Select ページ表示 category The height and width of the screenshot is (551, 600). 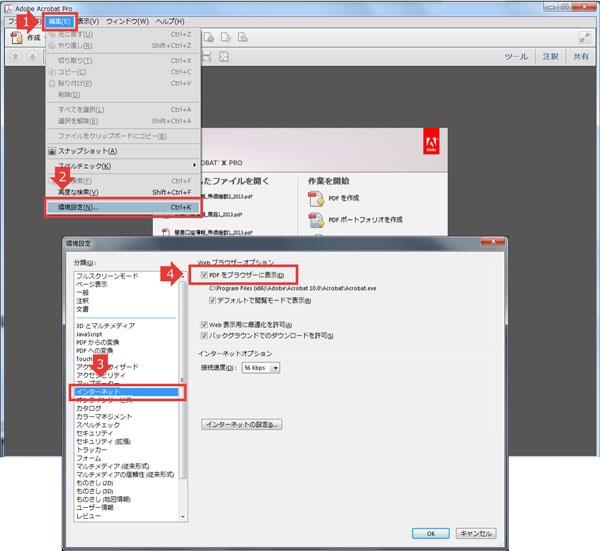click(91, 284)
